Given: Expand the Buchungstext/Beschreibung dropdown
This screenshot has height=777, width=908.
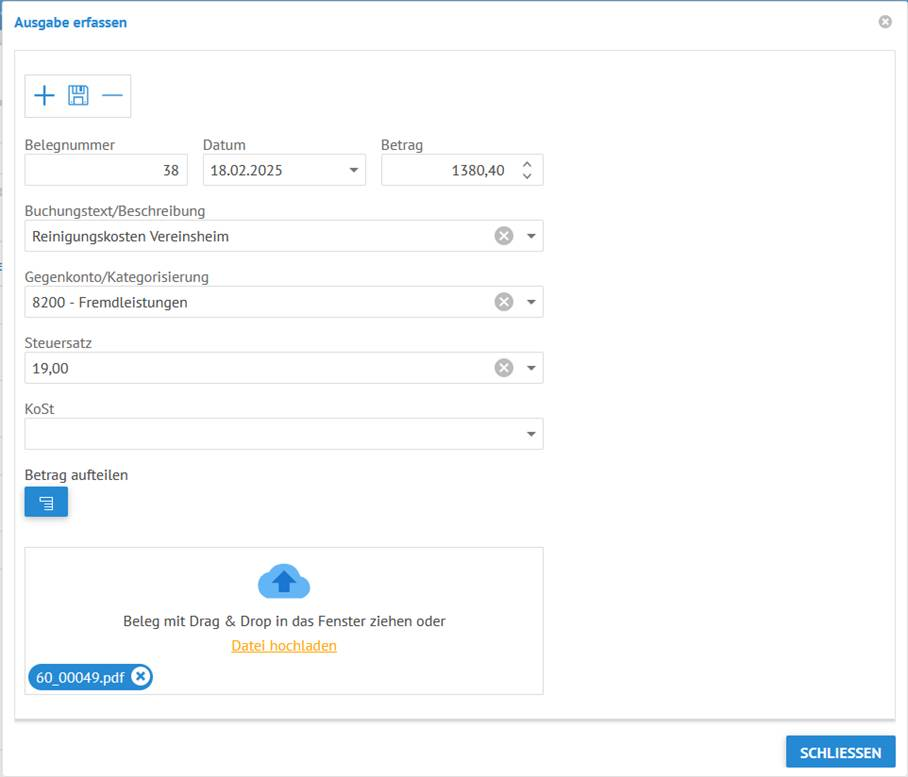Looking at the screenshot, I should tap(531, 237).
